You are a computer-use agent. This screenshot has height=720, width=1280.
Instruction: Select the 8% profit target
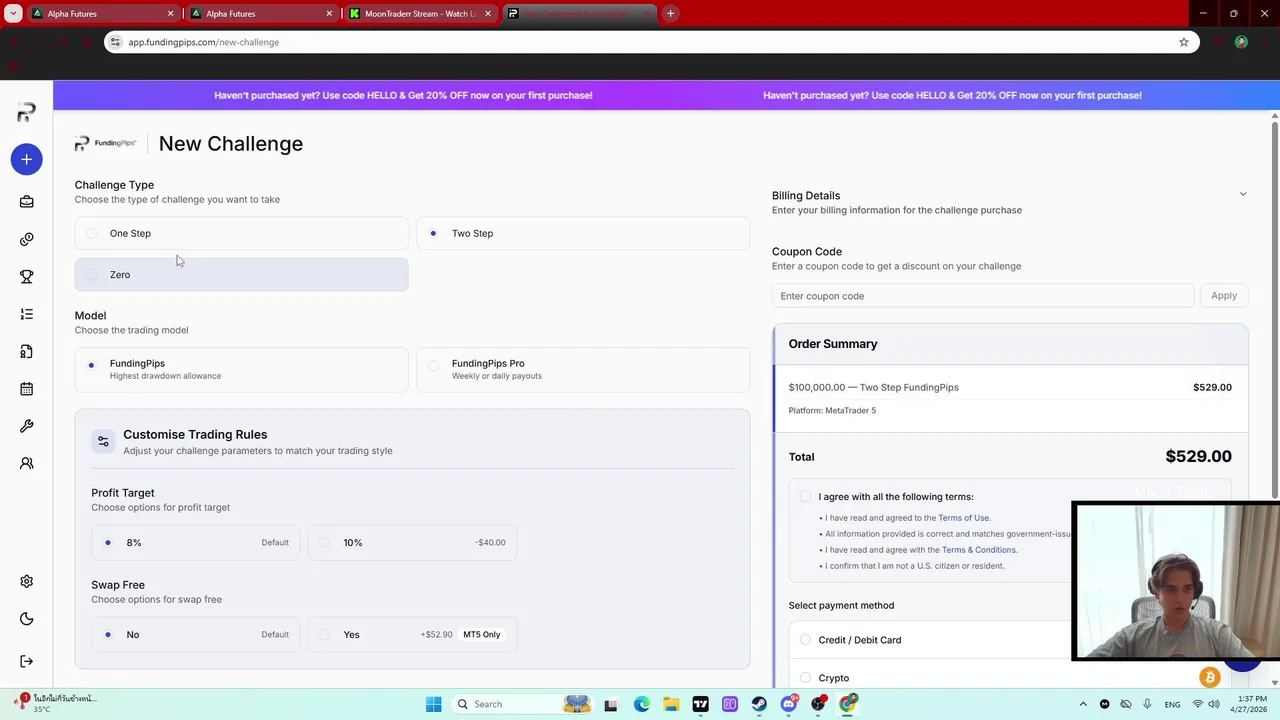pyautogui.click(x=195, y=542)
